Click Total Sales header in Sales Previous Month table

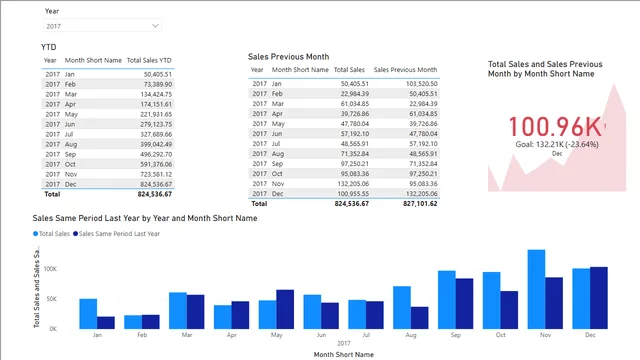(349, 70)
